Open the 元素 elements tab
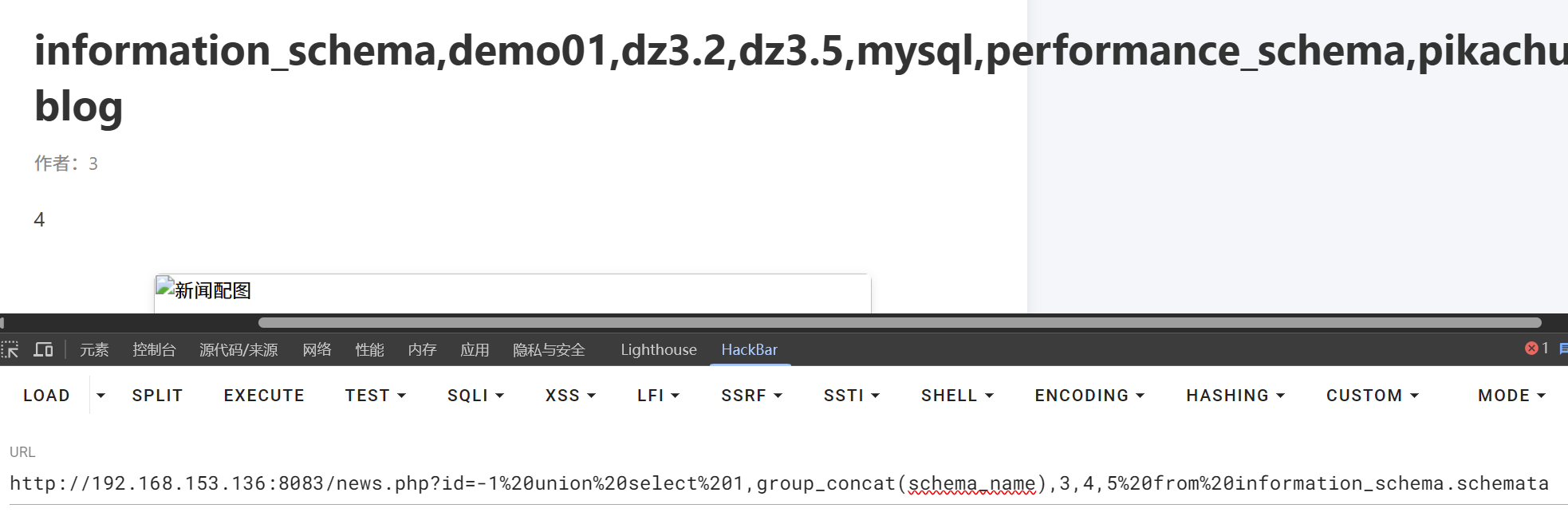 tap(94, 349)
